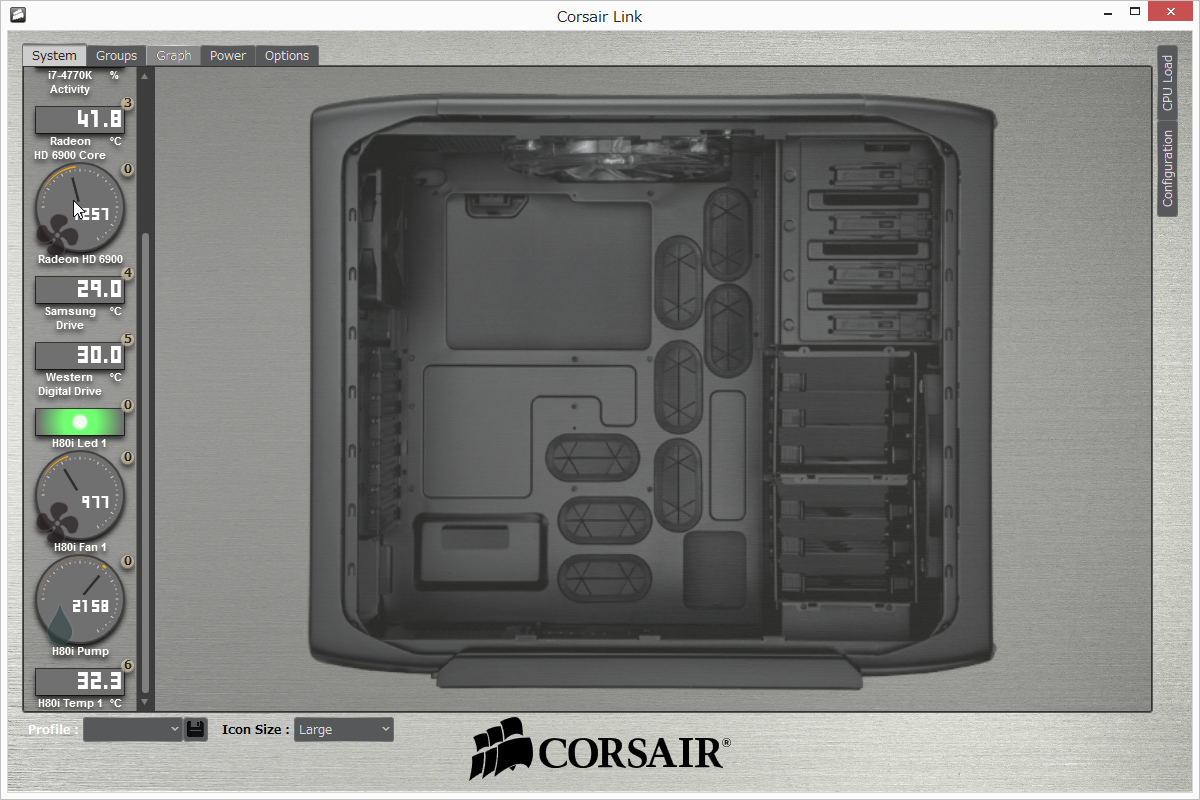Switch to the System tab
The image size is (1200, 800).
click(x=54, y=56)
